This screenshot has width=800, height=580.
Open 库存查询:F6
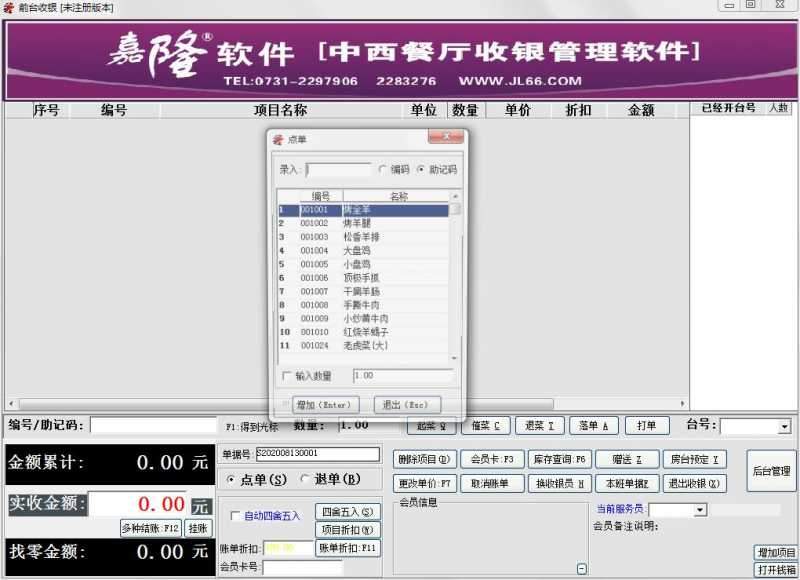pos(558,457)
